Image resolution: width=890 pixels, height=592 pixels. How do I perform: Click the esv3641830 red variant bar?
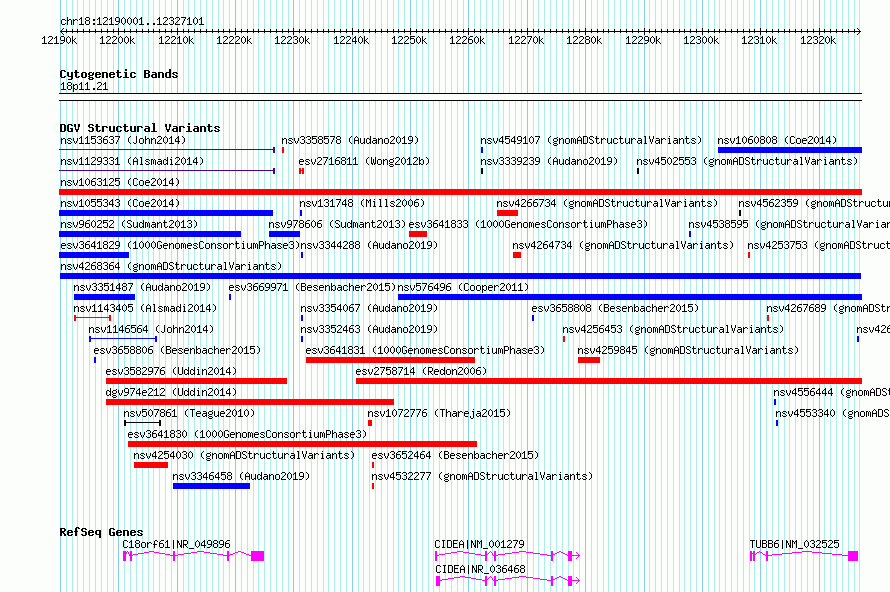click(x=303, y=444)
